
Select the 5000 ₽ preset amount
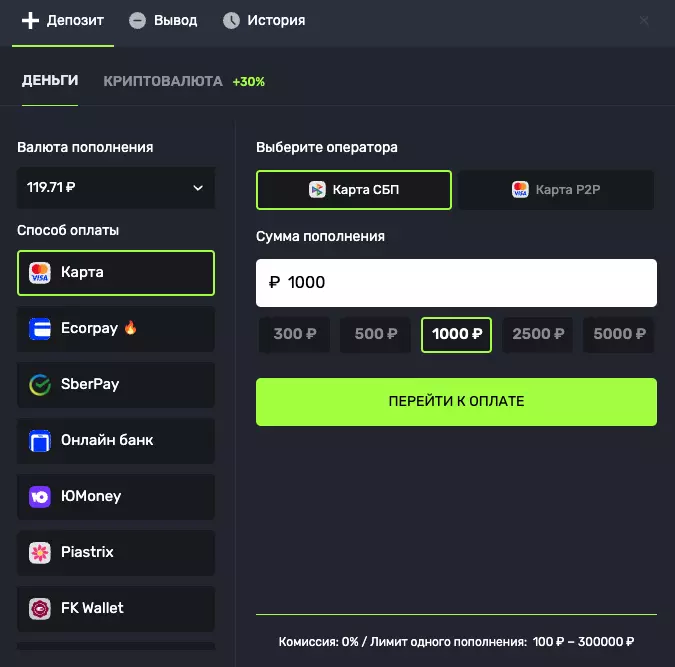[618, 334]
